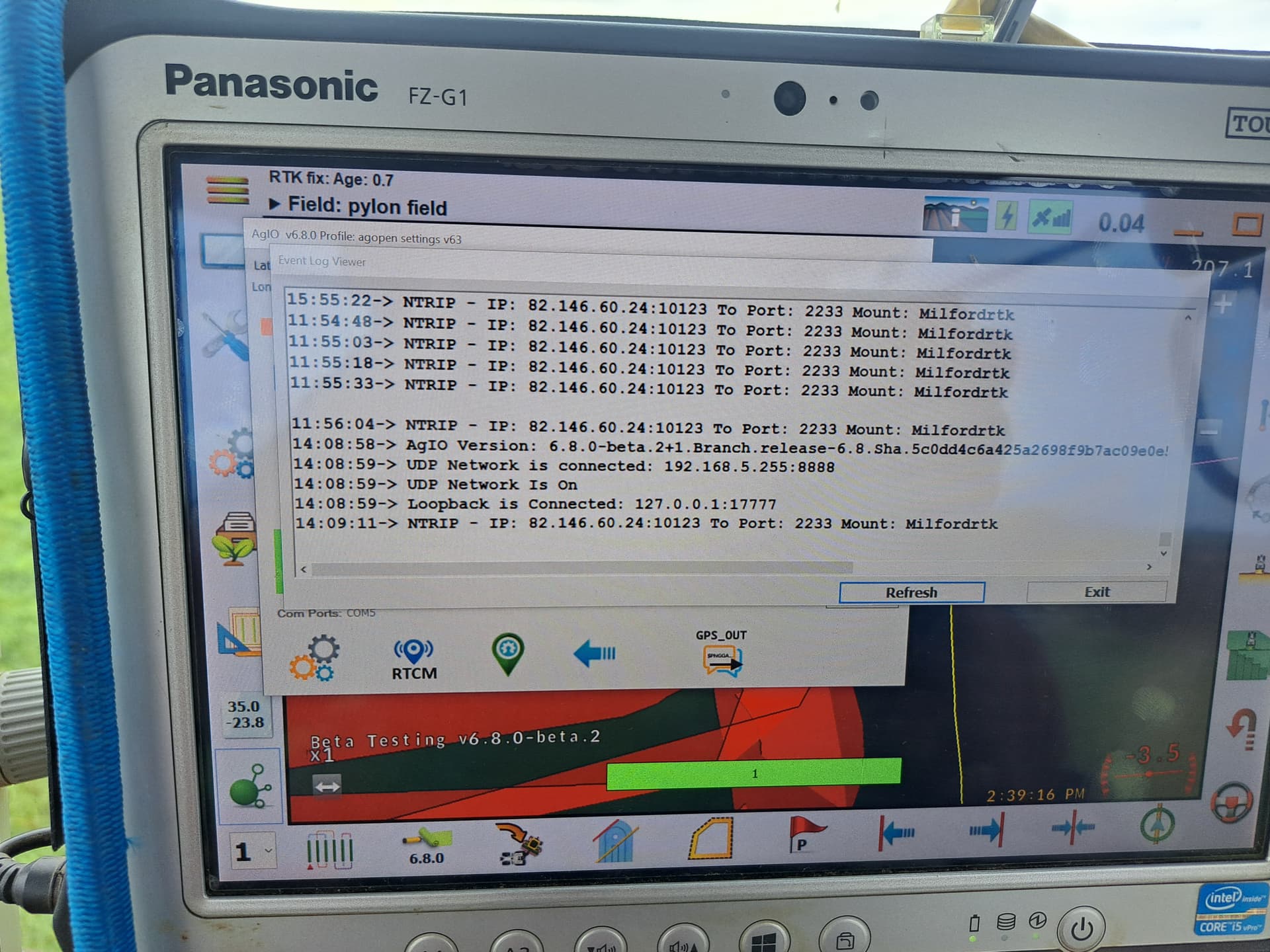Toggle the red U-turn button
1270x952 pixels.
(1241, 729)
